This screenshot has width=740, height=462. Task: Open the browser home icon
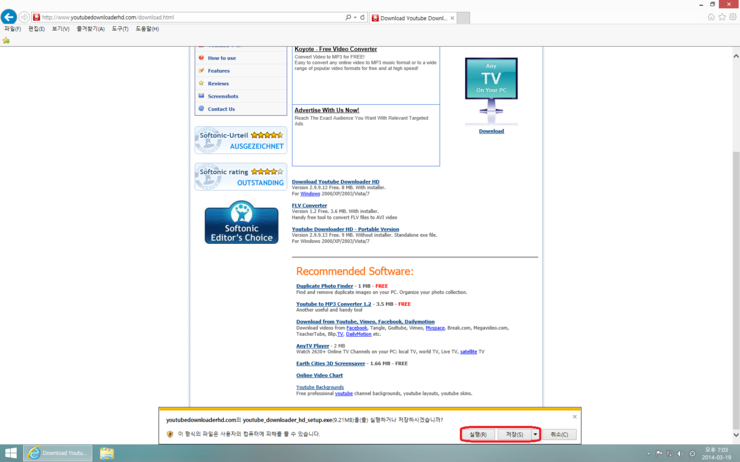711,17
